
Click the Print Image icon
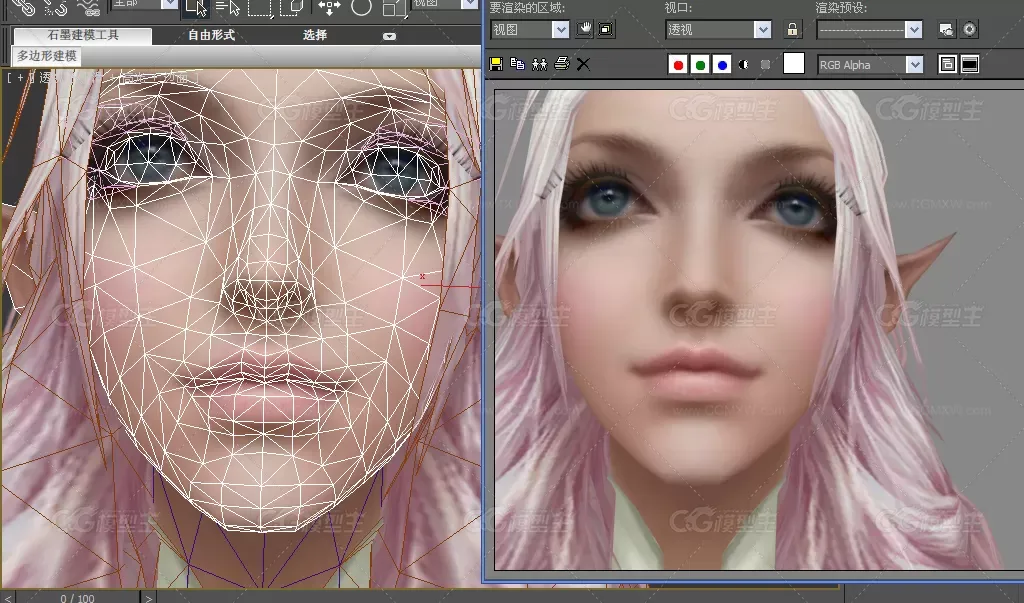tap(562, 64)
